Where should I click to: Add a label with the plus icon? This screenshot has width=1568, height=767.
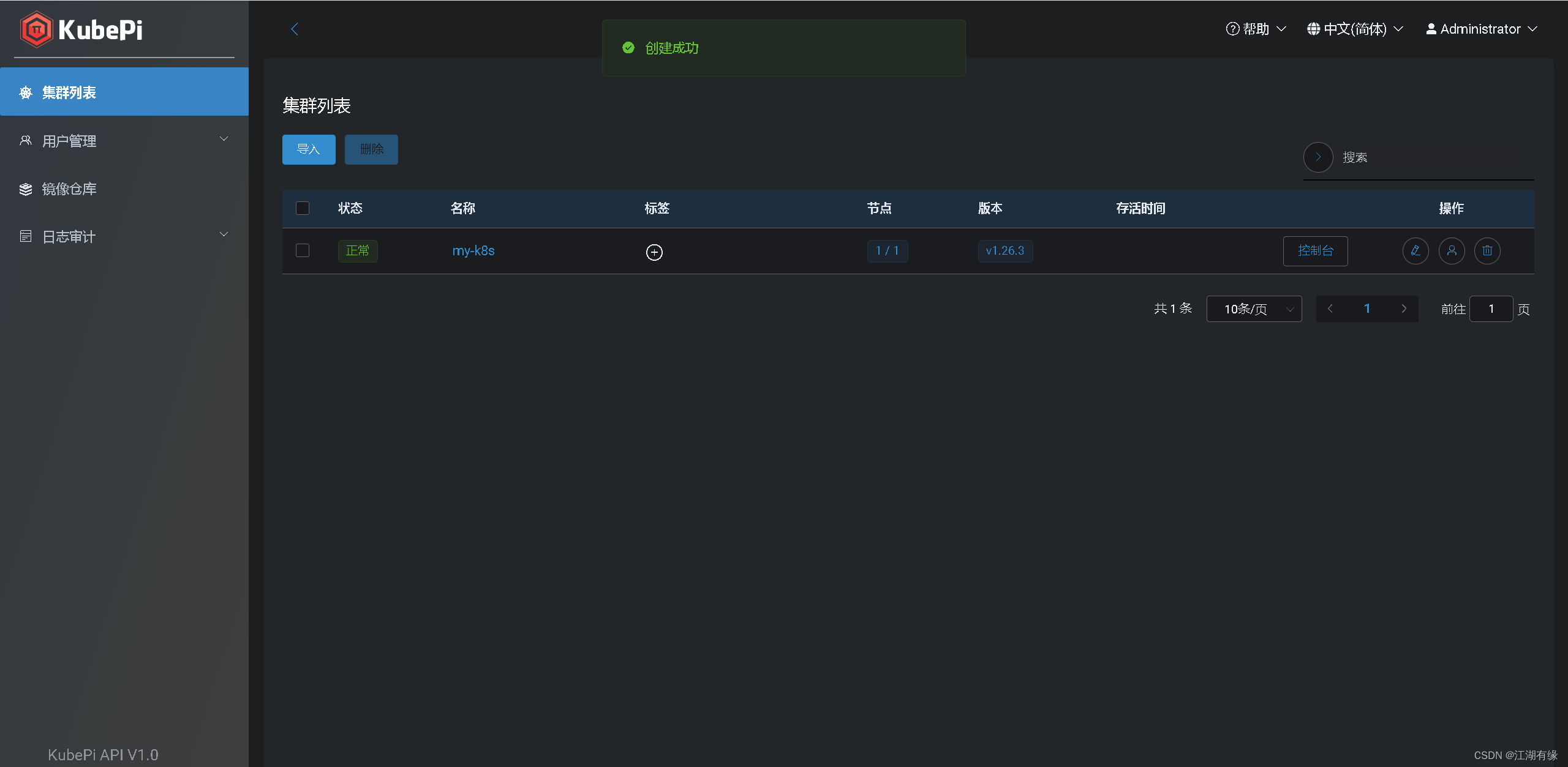[654, 252]
